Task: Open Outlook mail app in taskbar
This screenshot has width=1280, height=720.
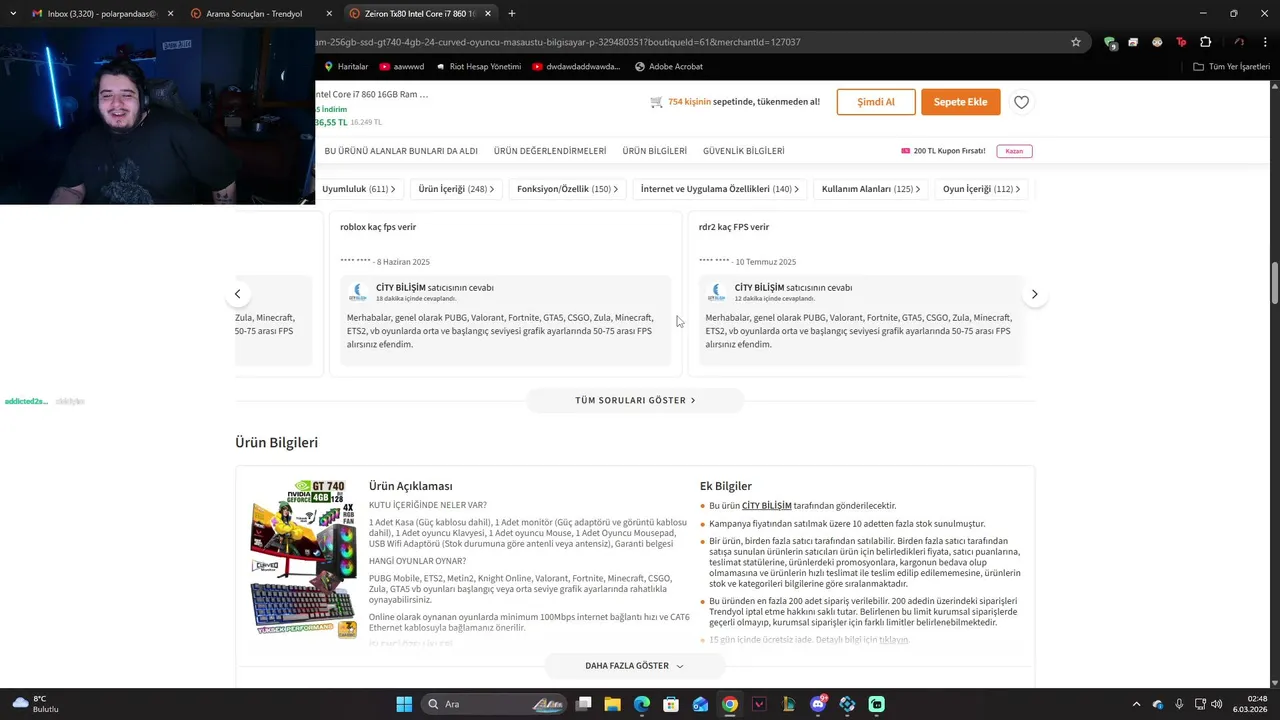Action: [x=700, y=704]
